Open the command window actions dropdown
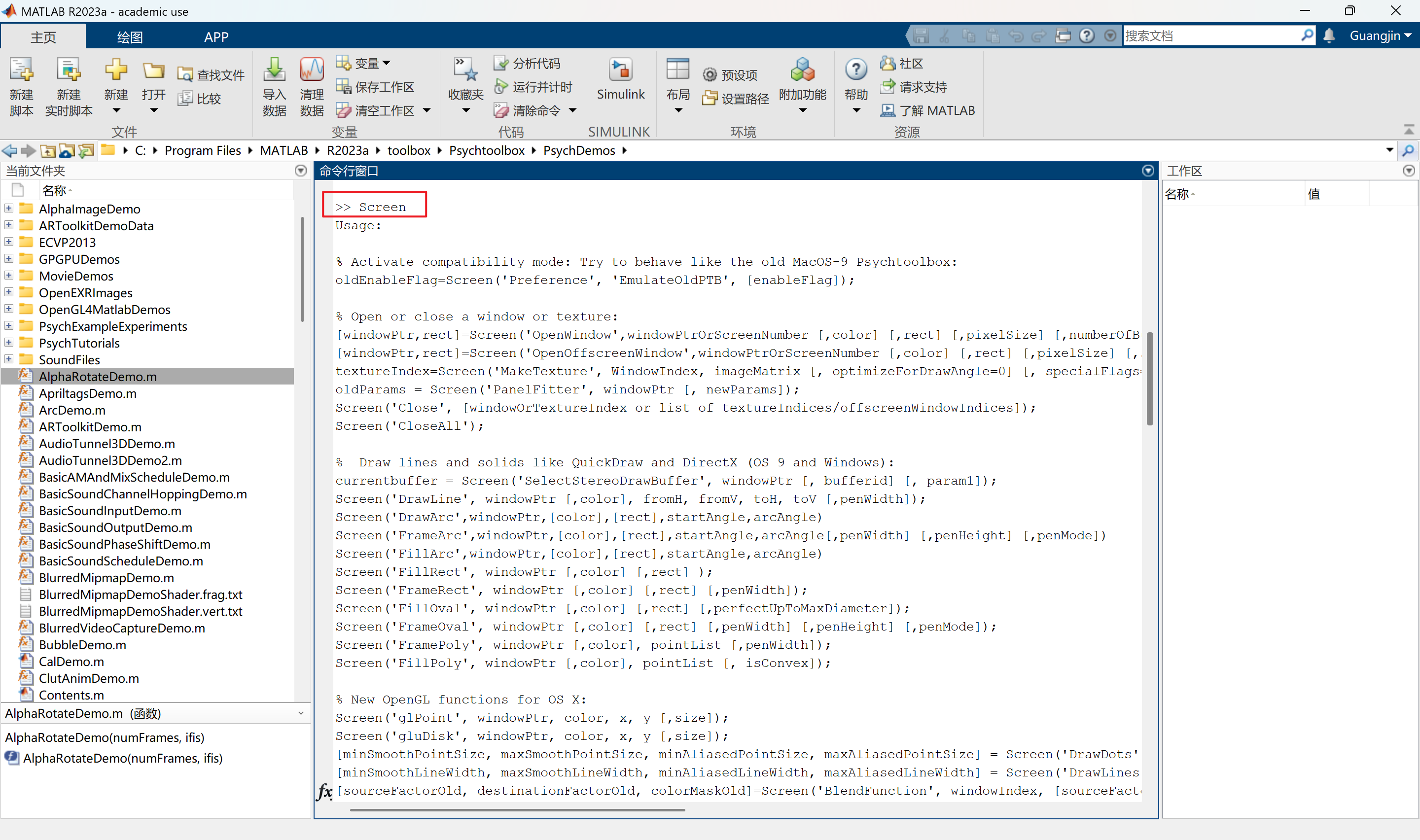The image size is (1420, 840). coord(1148,171)
